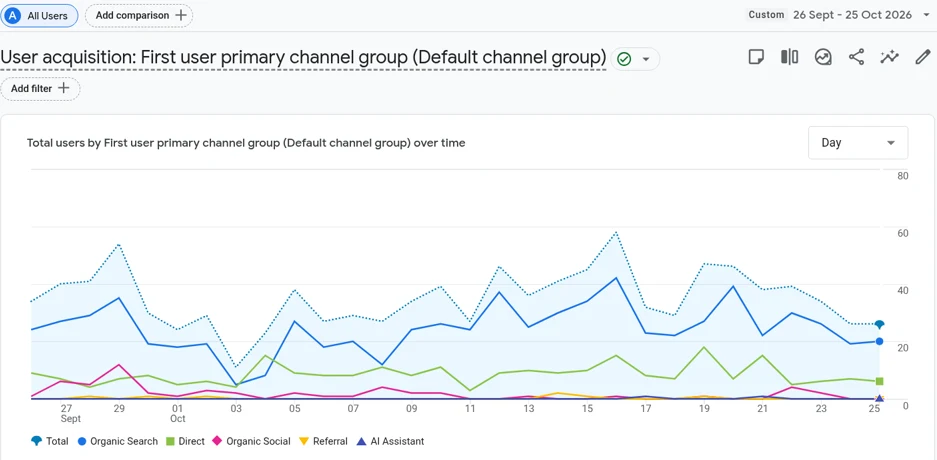Screen dimensions: 937x460
Task: Click the Share this report icon
Action: click(x=856, y=57)
